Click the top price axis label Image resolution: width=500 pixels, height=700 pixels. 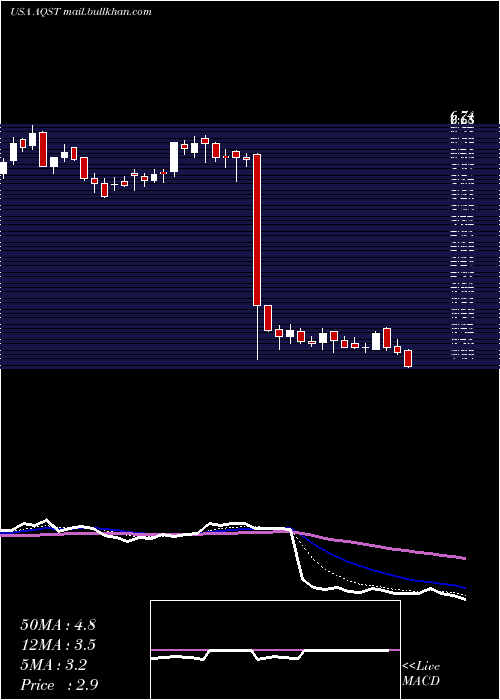tap(462, 118)
